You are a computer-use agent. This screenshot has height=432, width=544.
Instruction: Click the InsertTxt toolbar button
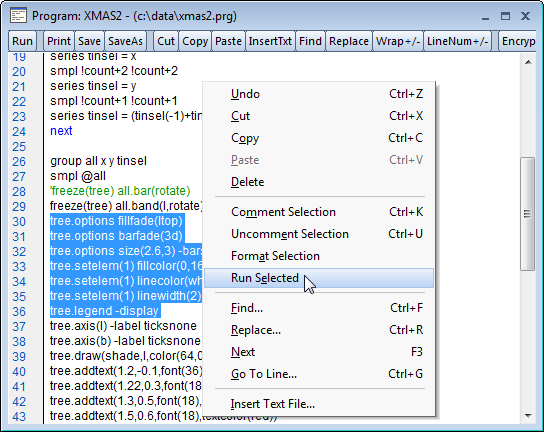pyautogui.click(x=270, y=41)
